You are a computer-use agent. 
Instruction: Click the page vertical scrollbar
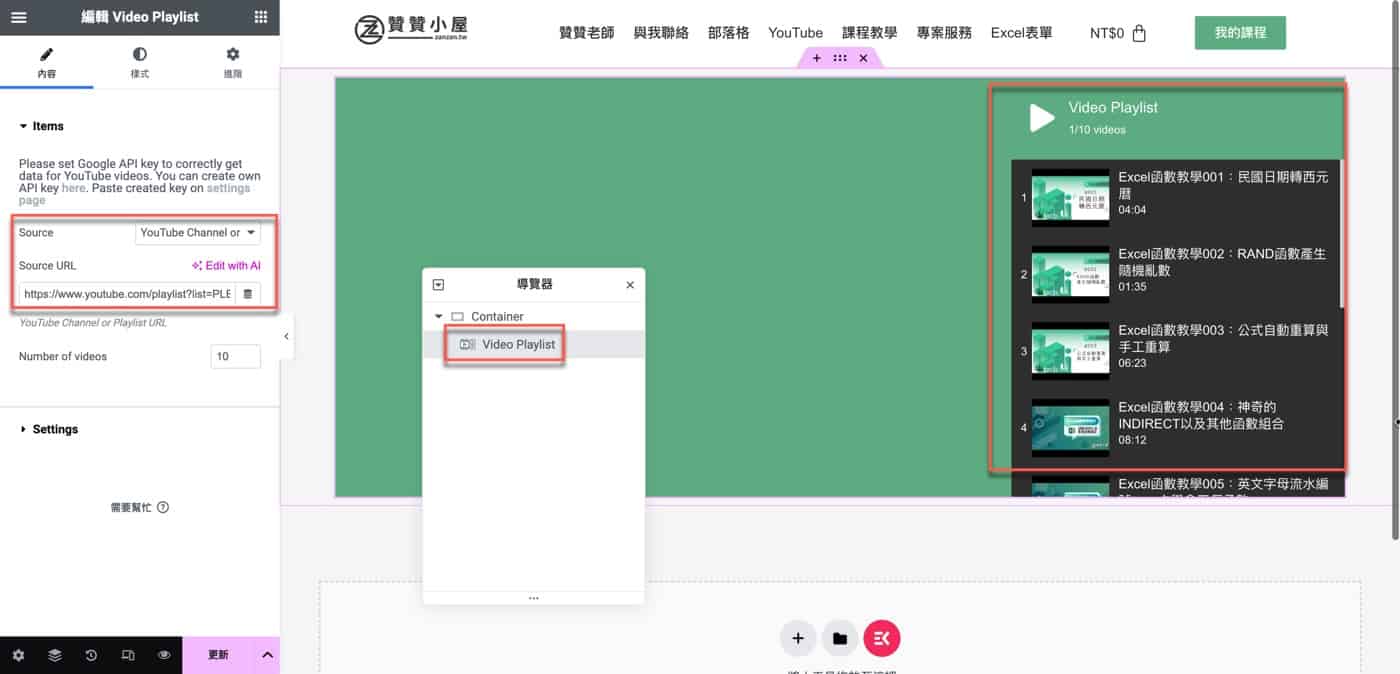[1395, 270]
